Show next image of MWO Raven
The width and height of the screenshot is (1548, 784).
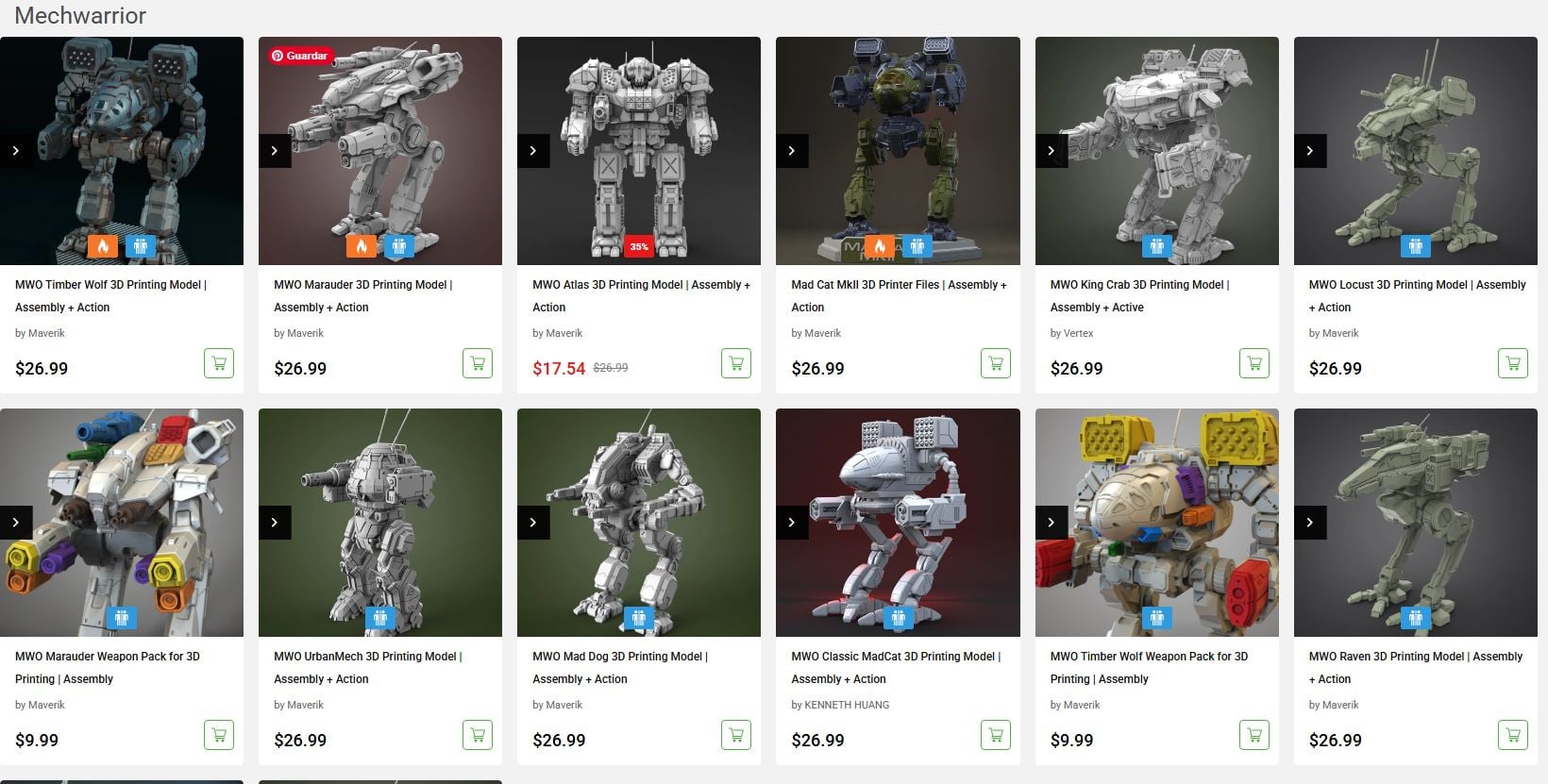pos(1310,523)
